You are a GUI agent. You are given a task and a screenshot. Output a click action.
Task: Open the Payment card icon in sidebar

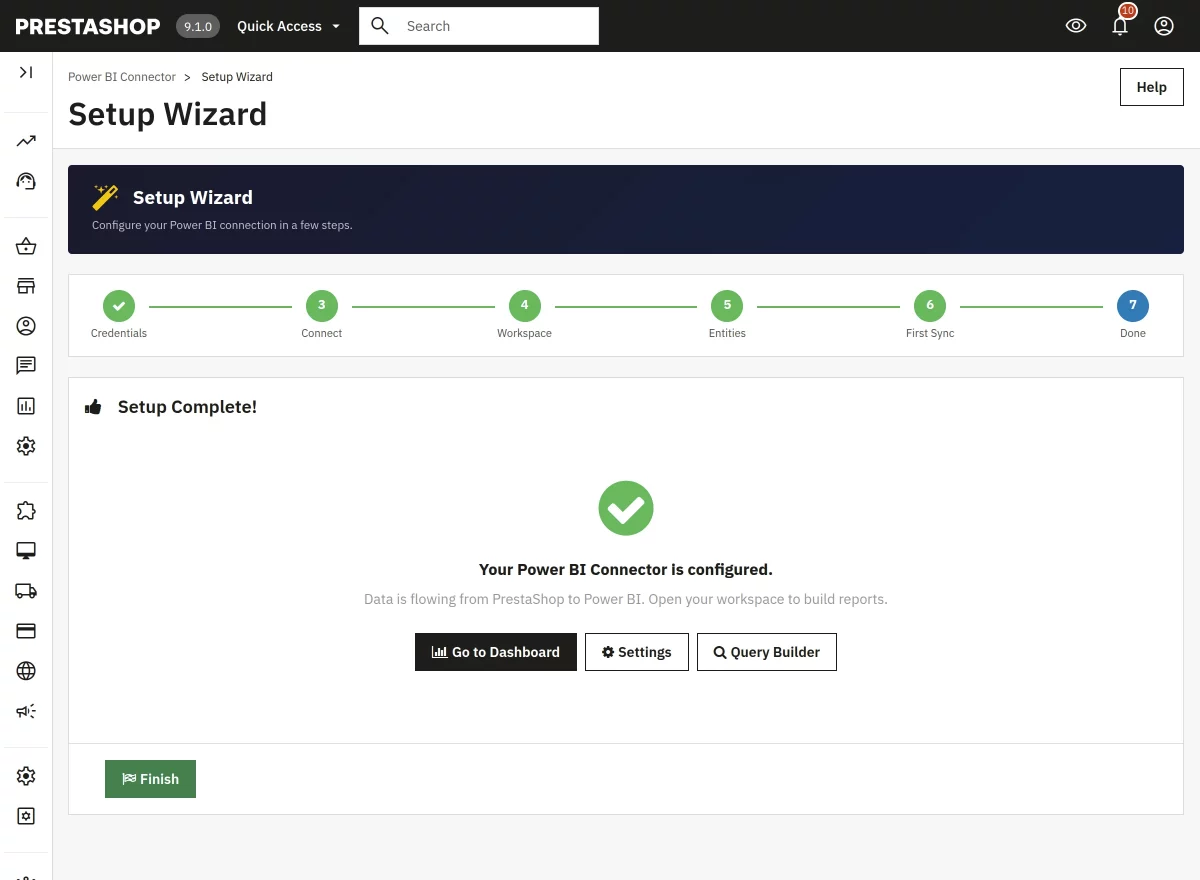point(26,631)
